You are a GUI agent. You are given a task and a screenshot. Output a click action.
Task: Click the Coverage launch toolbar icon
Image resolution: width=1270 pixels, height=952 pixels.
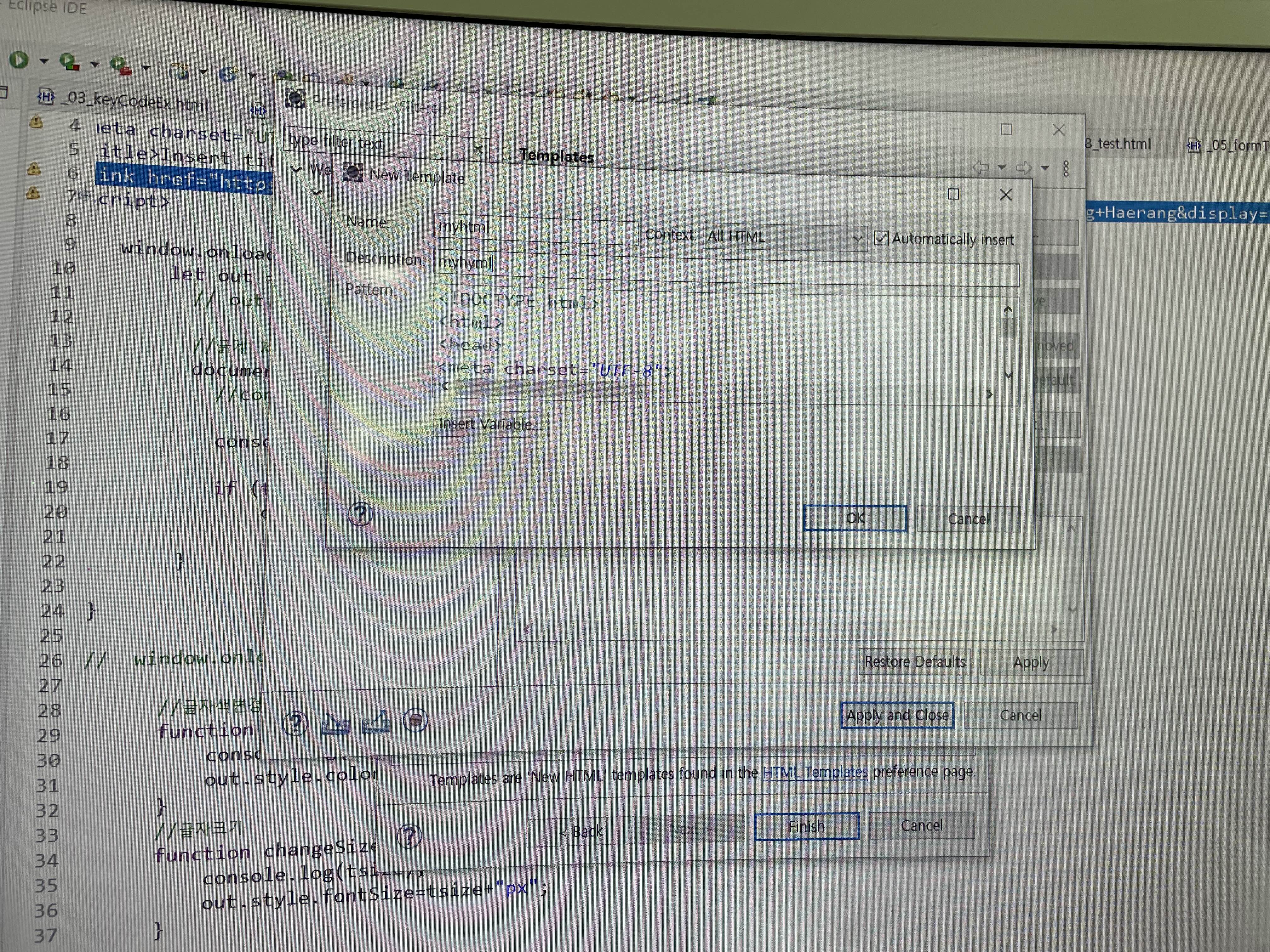point(69,62)
